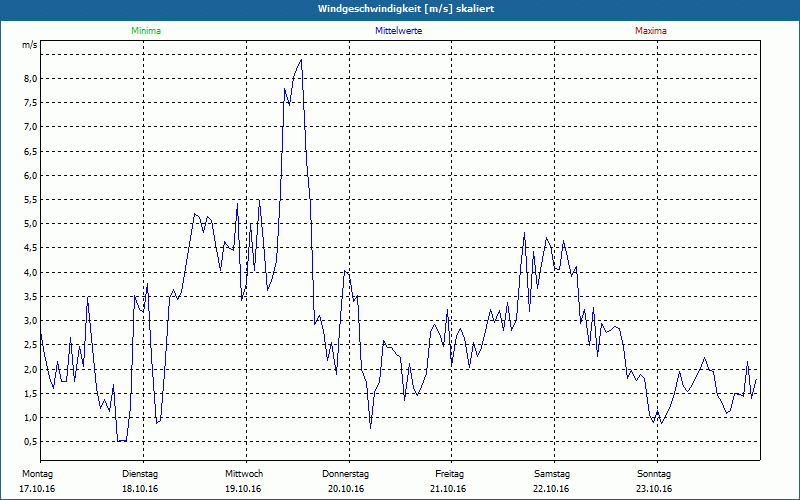
Task: Click the 4,5 y-axis value
Action: click(x=30, y=248)
